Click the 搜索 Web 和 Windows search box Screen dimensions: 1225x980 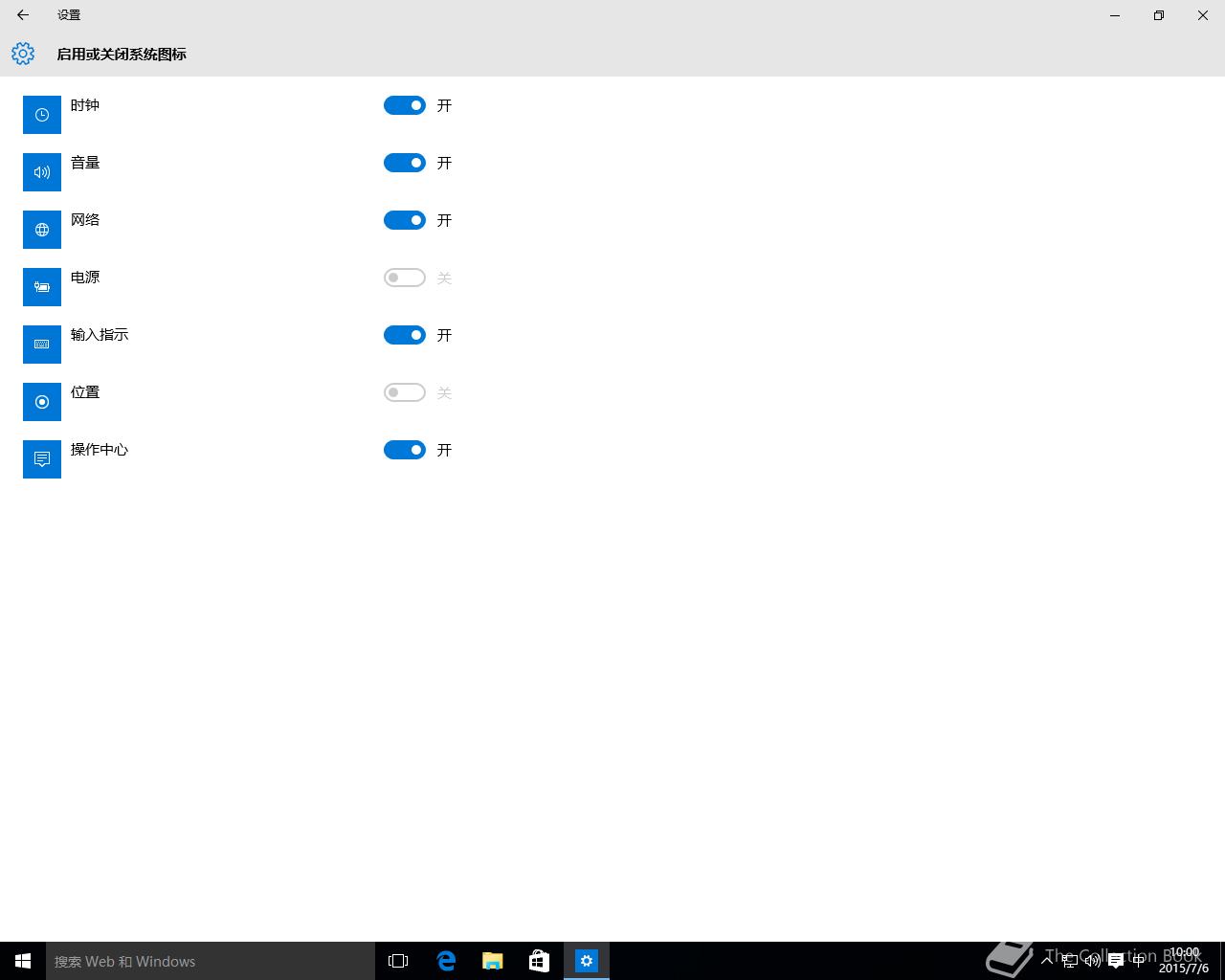pos(211,961)
